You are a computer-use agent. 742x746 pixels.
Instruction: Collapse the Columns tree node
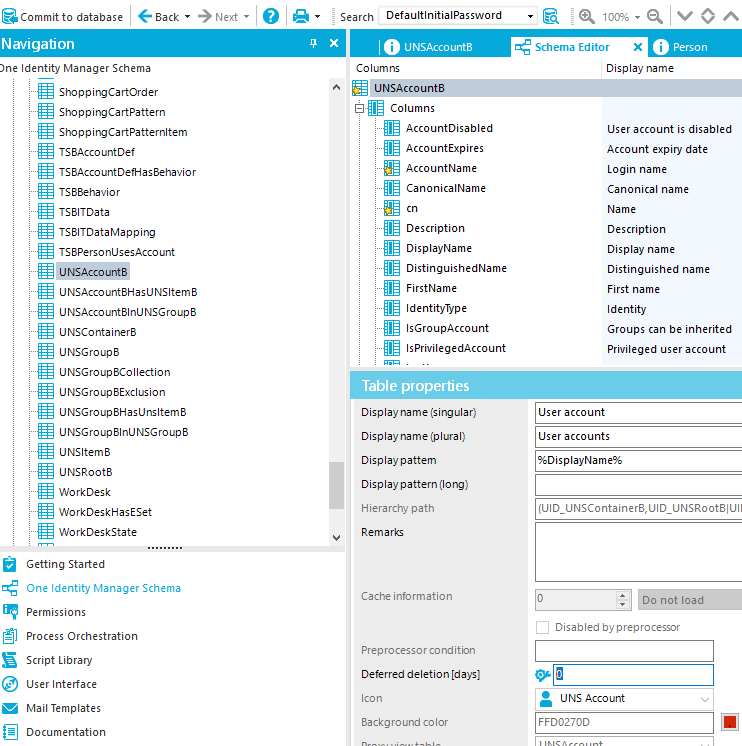[x=360, y=108]
